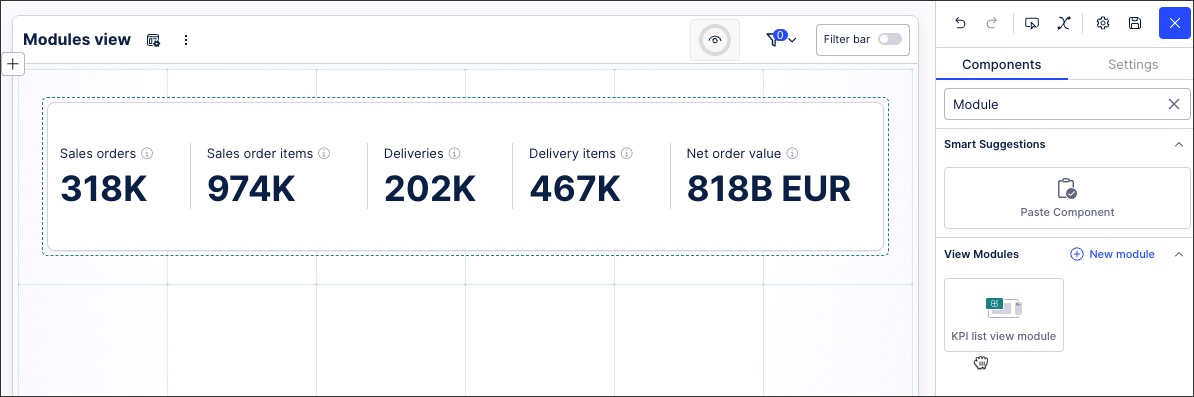Image resolution: width=1194 pixels, height=397 pixels.
Task: Switch to the Settings tab
Action: click(1133, 65)
